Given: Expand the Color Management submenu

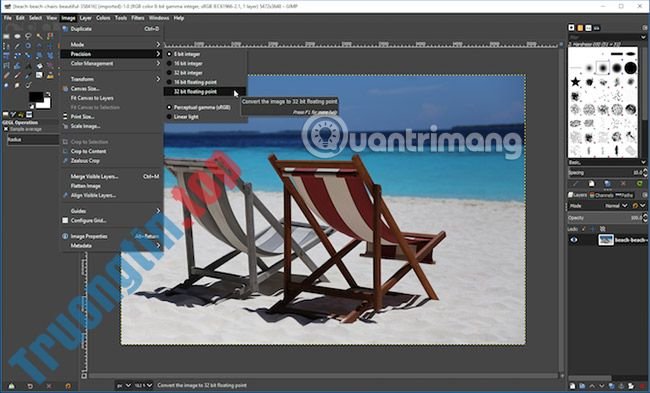Looking at the screenshot, I should point(112,63).
